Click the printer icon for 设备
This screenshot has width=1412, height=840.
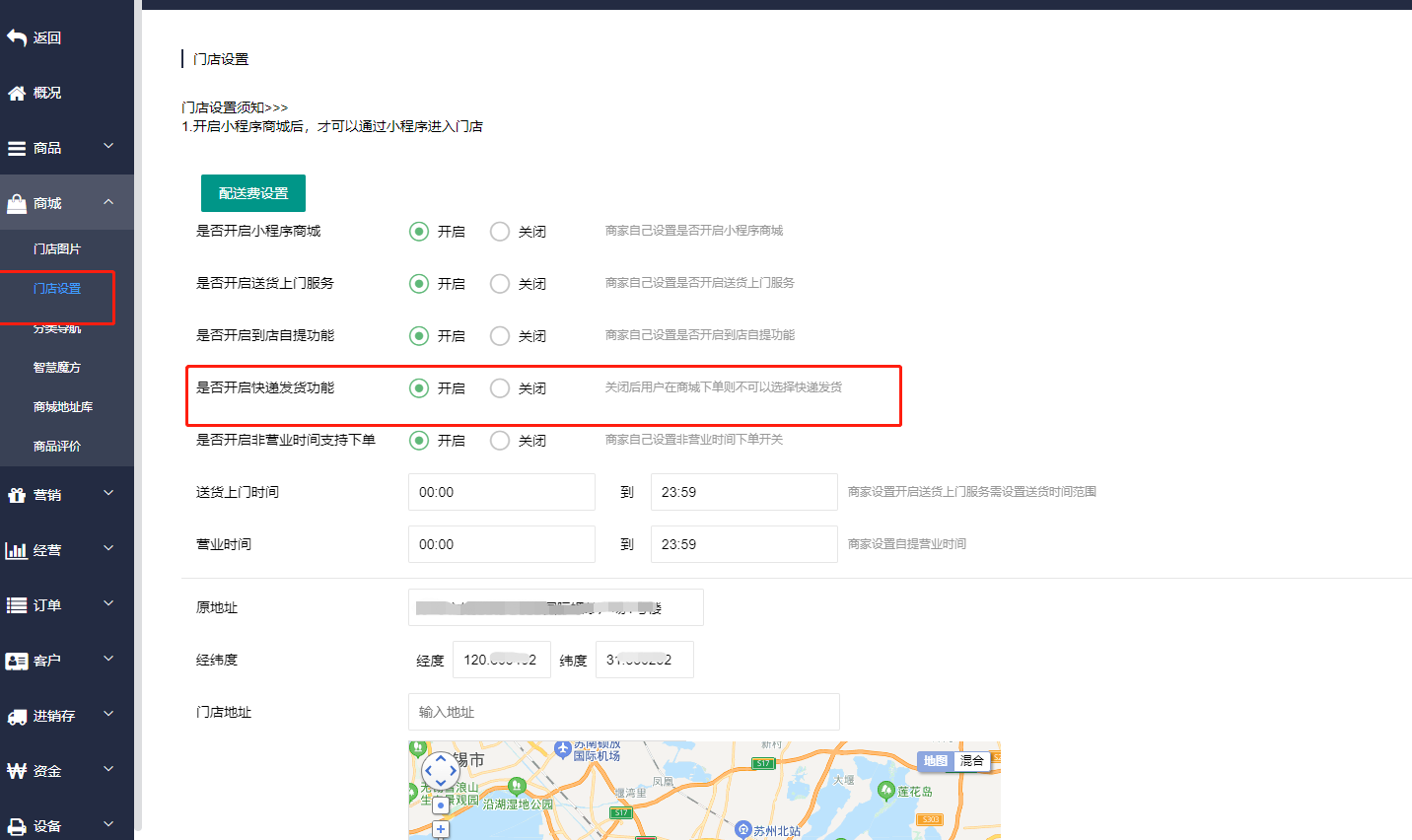click(17, 826)
